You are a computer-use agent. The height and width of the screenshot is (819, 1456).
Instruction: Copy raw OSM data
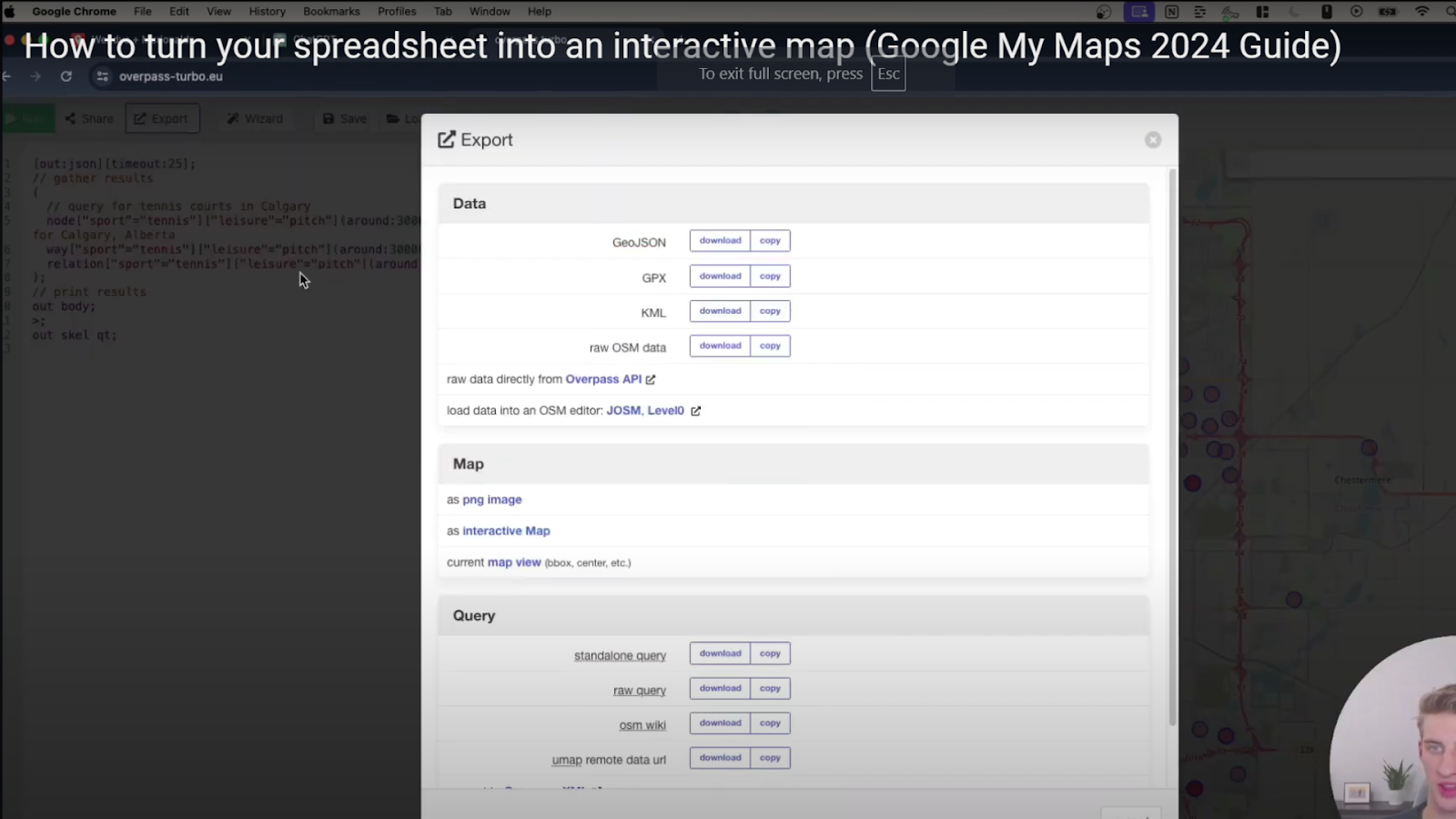coord(770,346)
